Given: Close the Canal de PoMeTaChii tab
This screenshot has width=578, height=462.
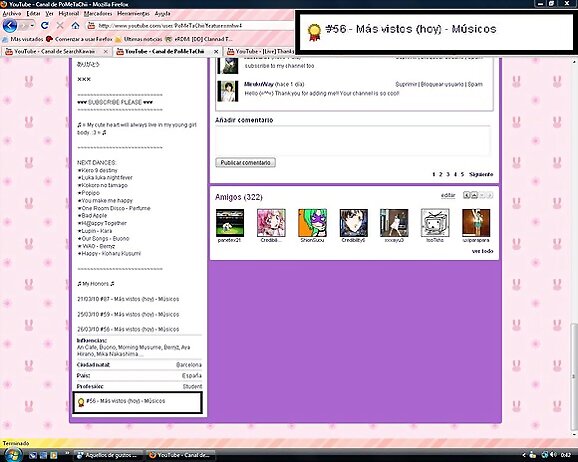Looking at the screenshot, I should click(x=216, y=52).
